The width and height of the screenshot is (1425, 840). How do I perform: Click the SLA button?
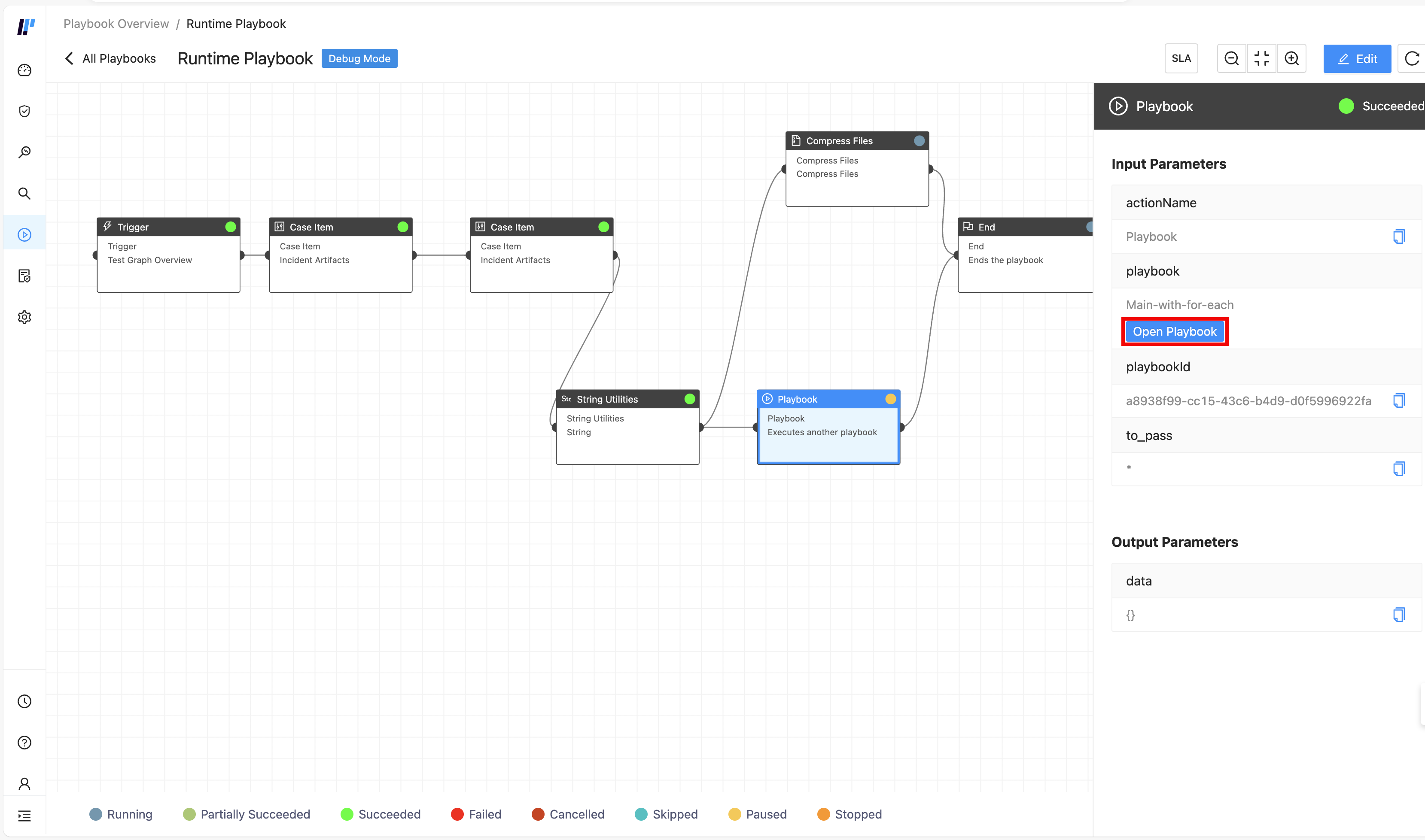[x=1181, y=58]
